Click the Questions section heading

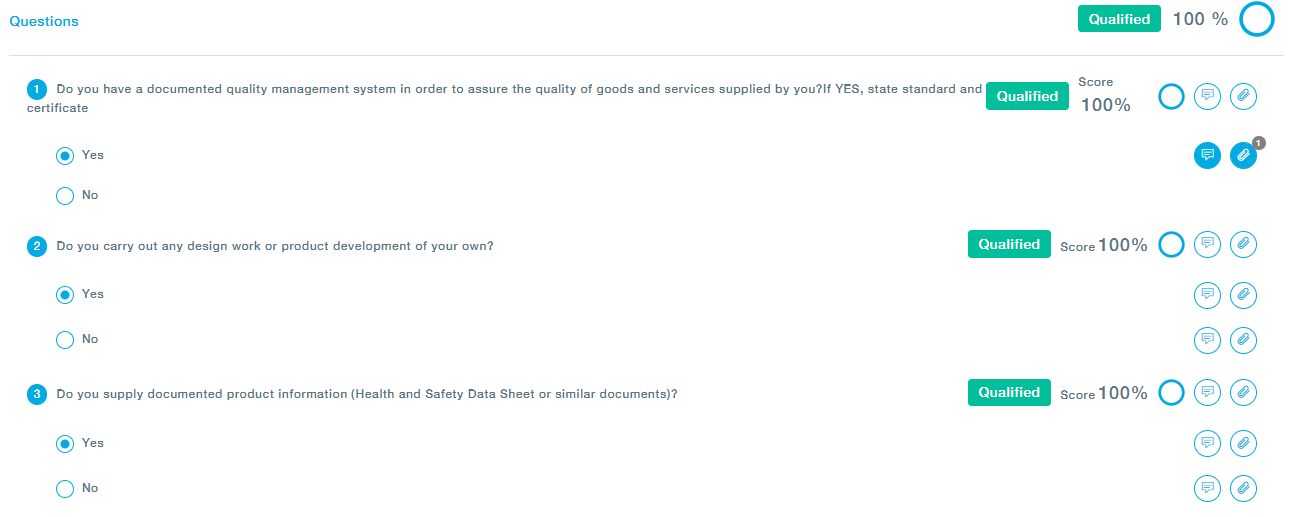[x=44, y=21]
